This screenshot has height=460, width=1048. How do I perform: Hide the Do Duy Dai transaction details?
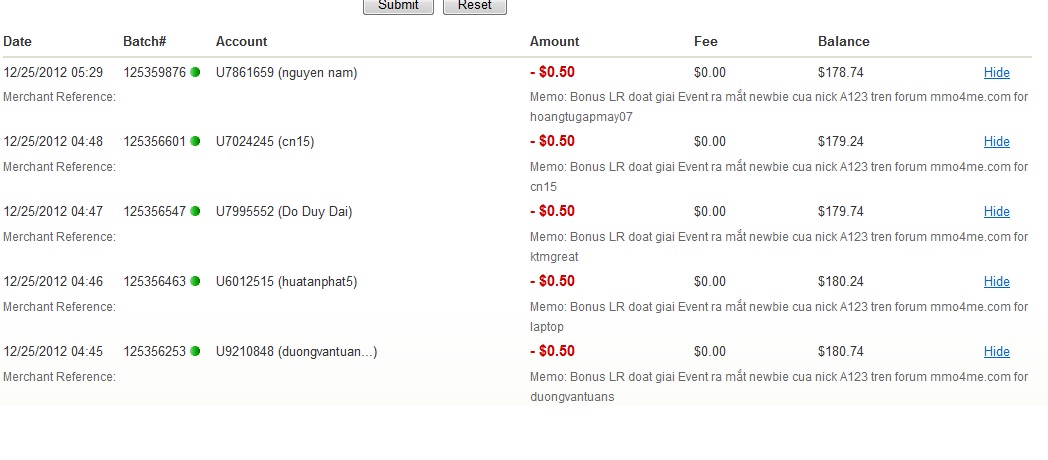(x=996, y=212)
